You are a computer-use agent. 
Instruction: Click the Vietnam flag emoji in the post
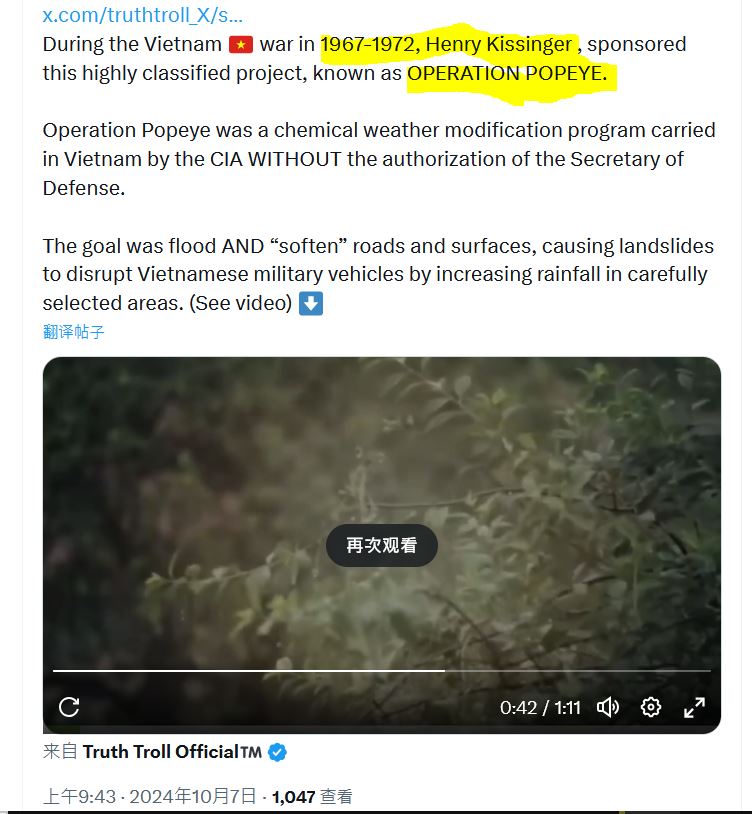[x=241, y=45]
